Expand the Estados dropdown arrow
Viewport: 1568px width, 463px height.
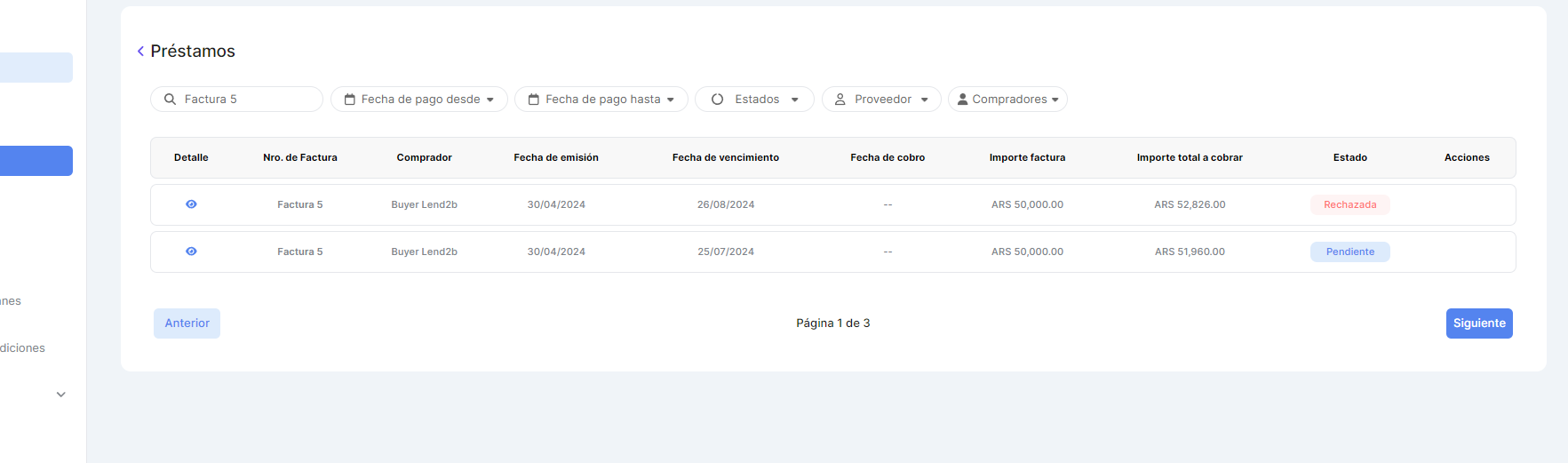pyautogui.click(x=794, y=100)
